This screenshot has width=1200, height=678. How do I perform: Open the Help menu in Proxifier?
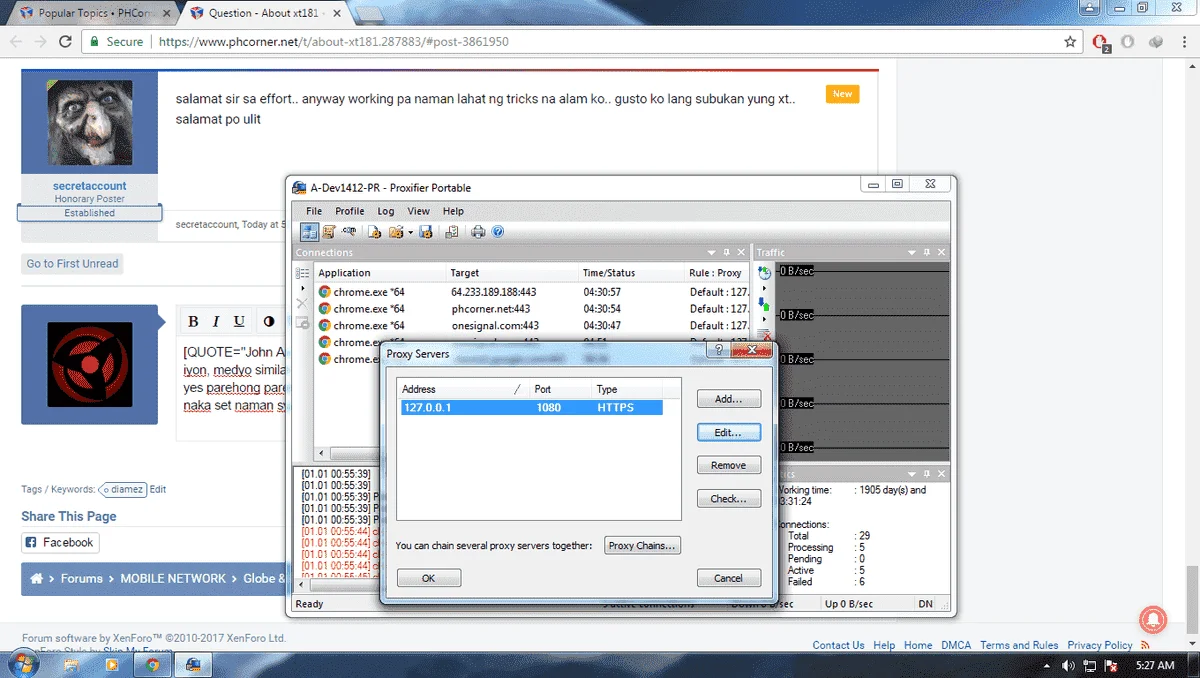[x=454, y=211]
